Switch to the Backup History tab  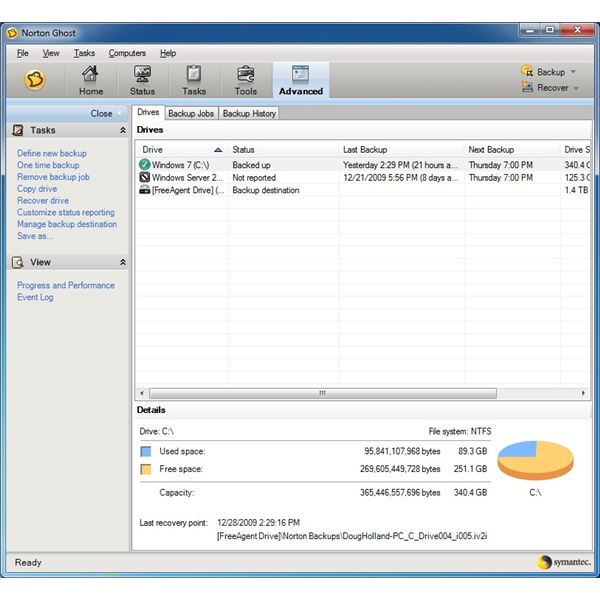[249, 113]
